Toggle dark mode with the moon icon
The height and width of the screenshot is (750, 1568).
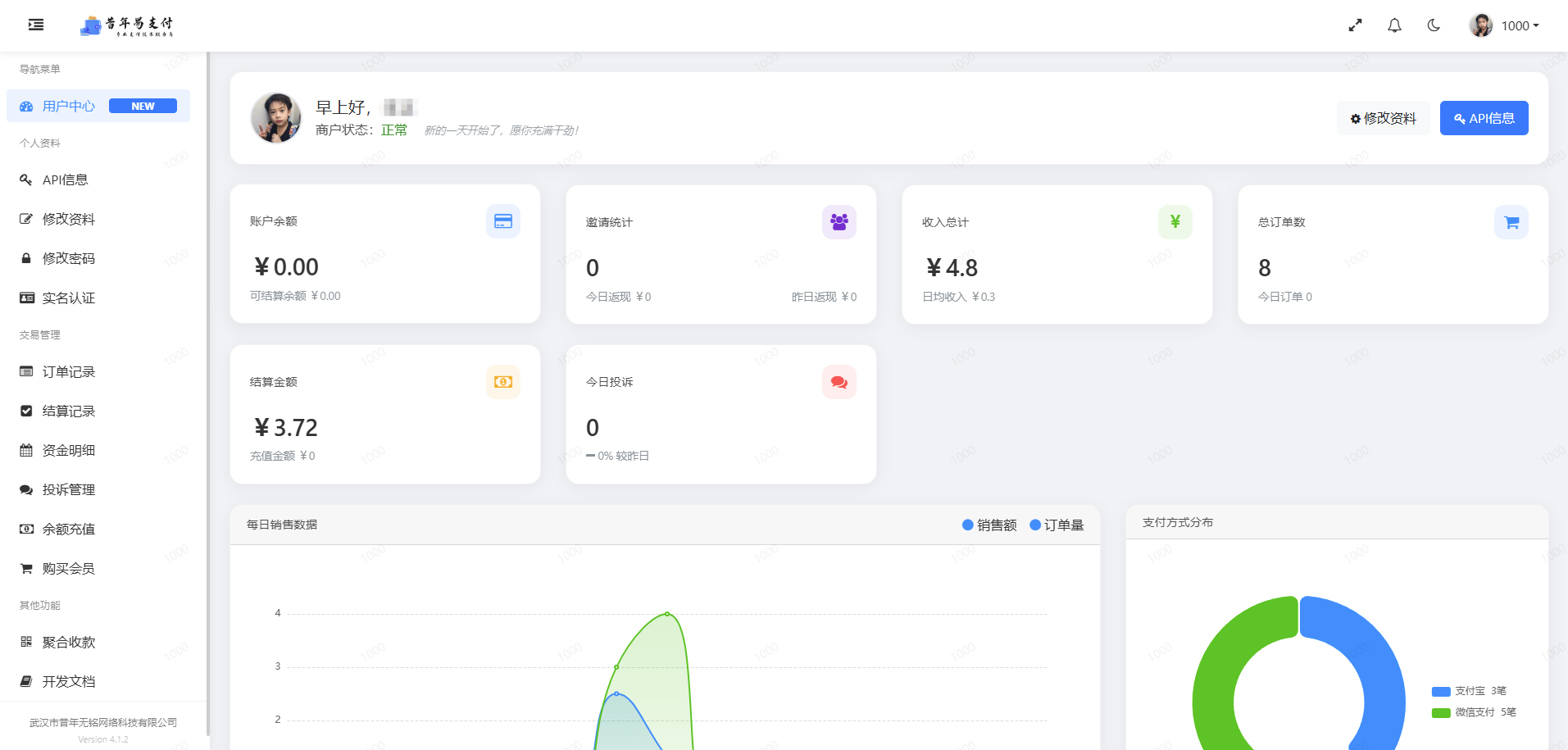click(x=1434, y=25)
